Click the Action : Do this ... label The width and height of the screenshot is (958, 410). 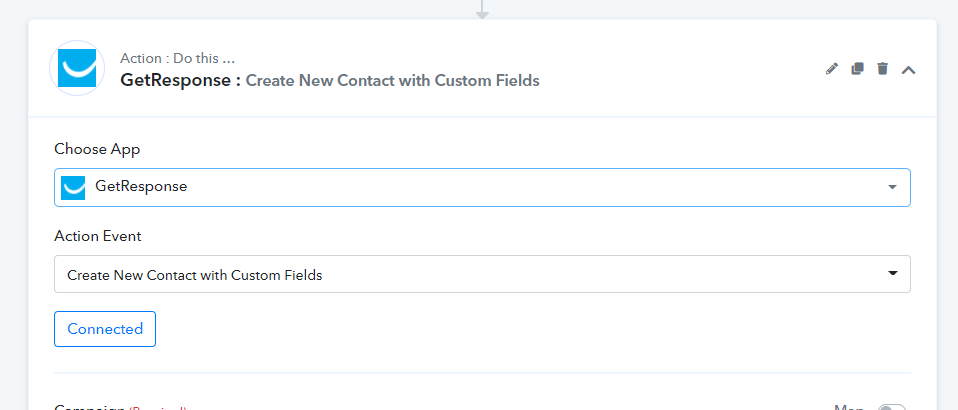(177, 59)
